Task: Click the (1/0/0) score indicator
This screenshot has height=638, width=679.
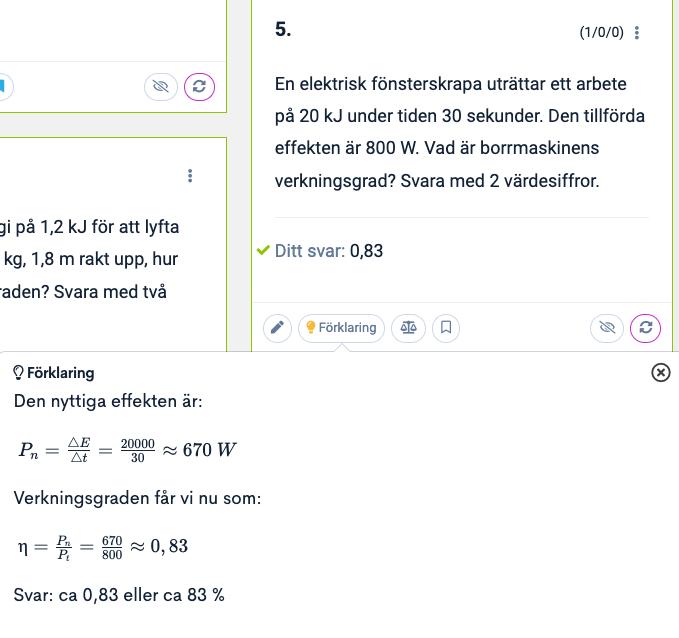Action: (601, 33)
